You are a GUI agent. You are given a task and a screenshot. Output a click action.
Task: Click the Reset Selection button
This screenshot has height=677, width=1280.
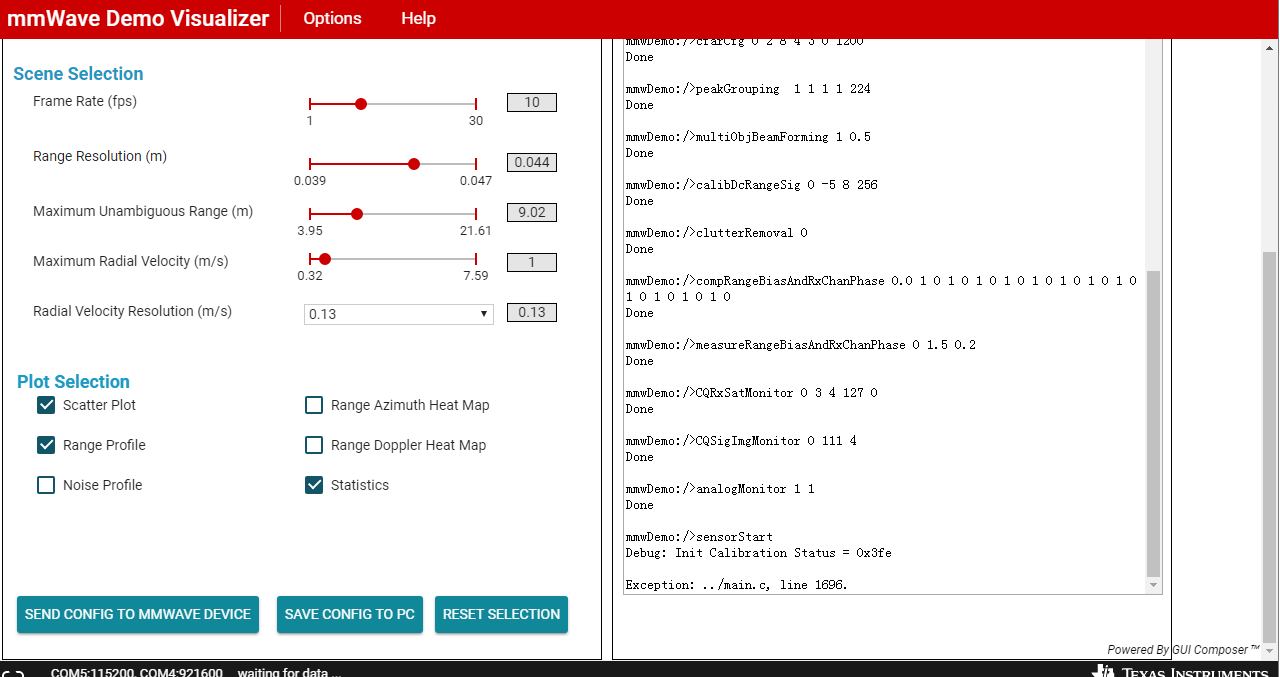pyautogui.click(x=501, y=614)
